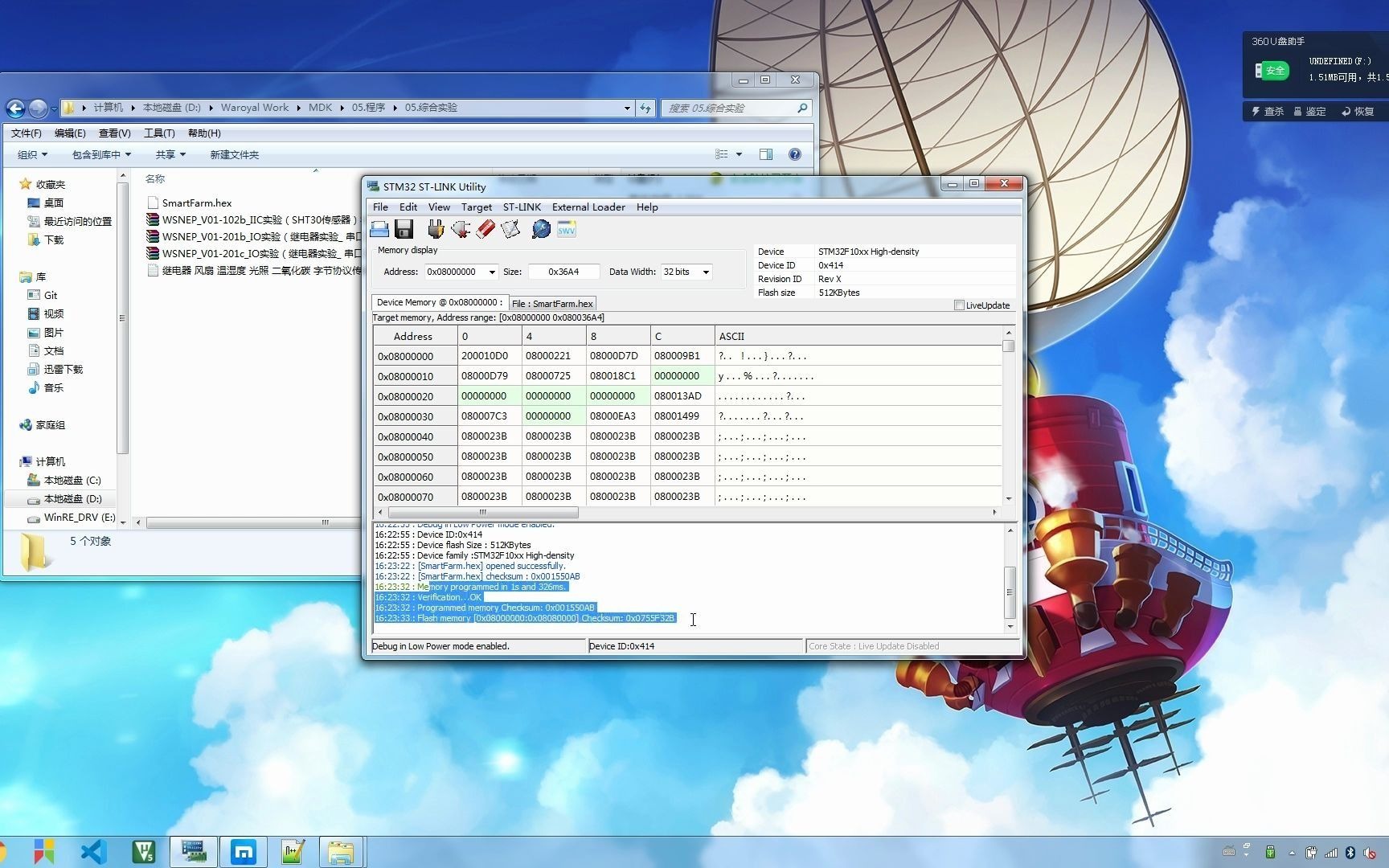Expand the view options arrow in Explorer
The height and width of the screenshot is (868, 1389).
coord(740,154)
